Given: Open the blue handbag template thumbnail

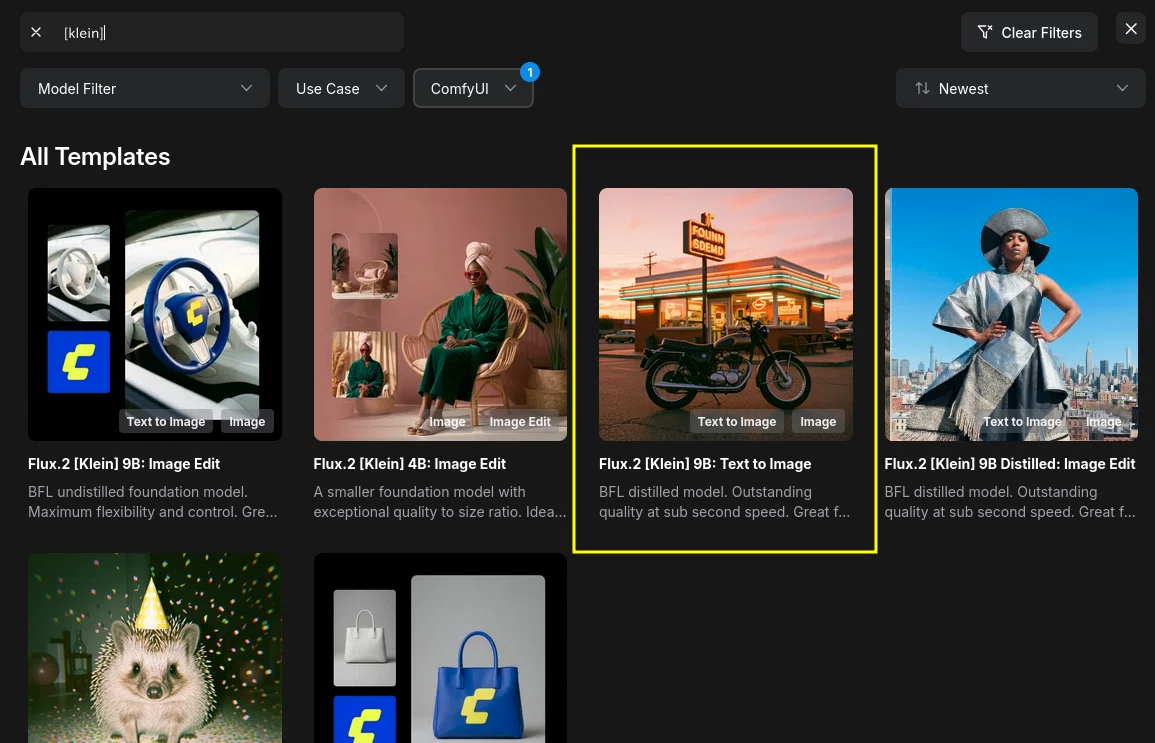Looking at the screenshot, I should [440, 648].
